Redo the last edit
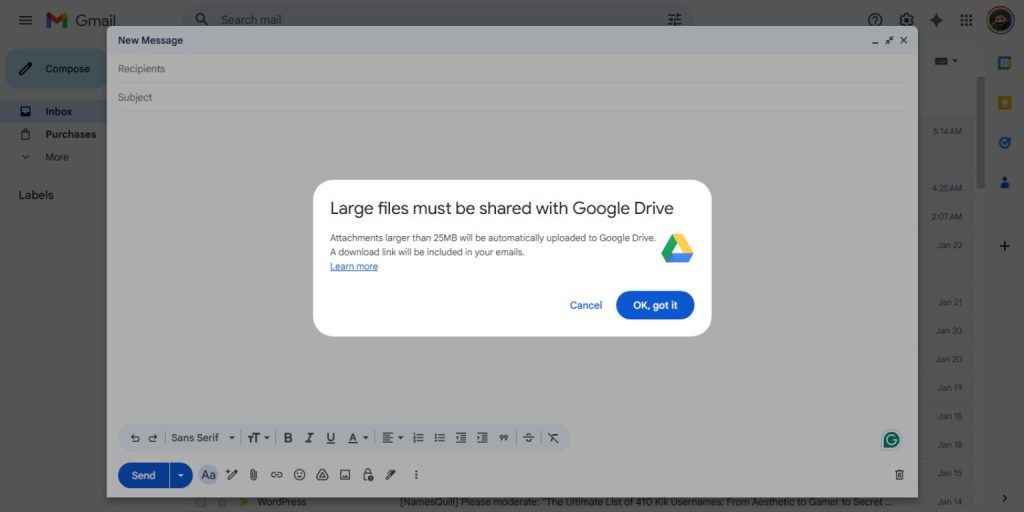Viewport: 1024px width, 512px height. (x=153, y=438)
